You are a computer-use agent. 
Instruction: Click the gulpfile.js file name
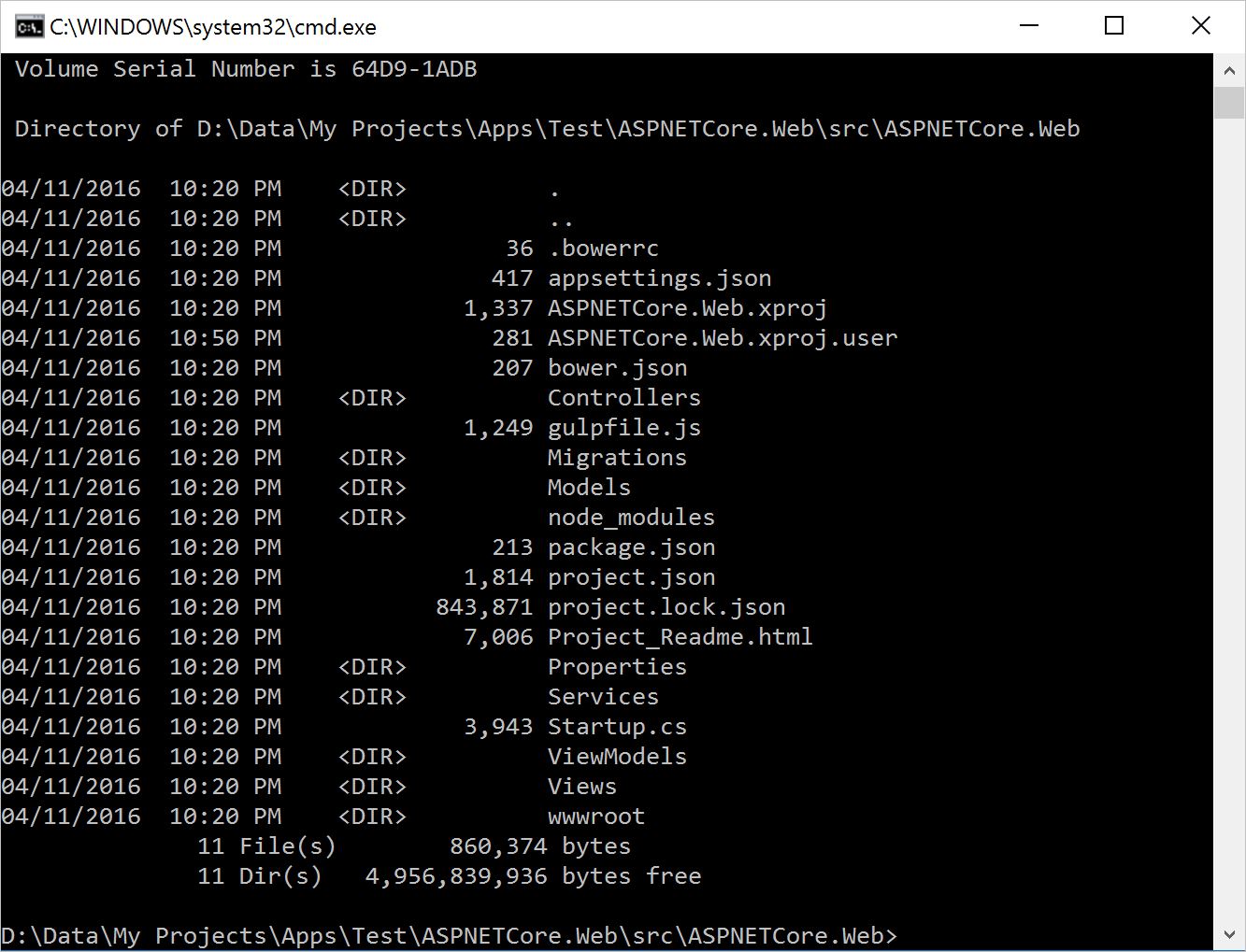(x=623, y=428)
